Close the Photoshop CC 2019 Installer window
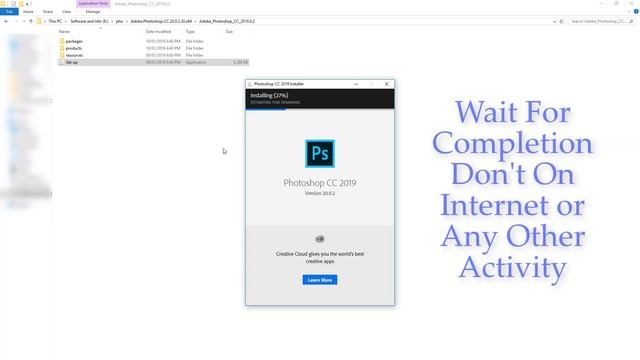Viewport: 640px width, 360px height. (387, 84)
